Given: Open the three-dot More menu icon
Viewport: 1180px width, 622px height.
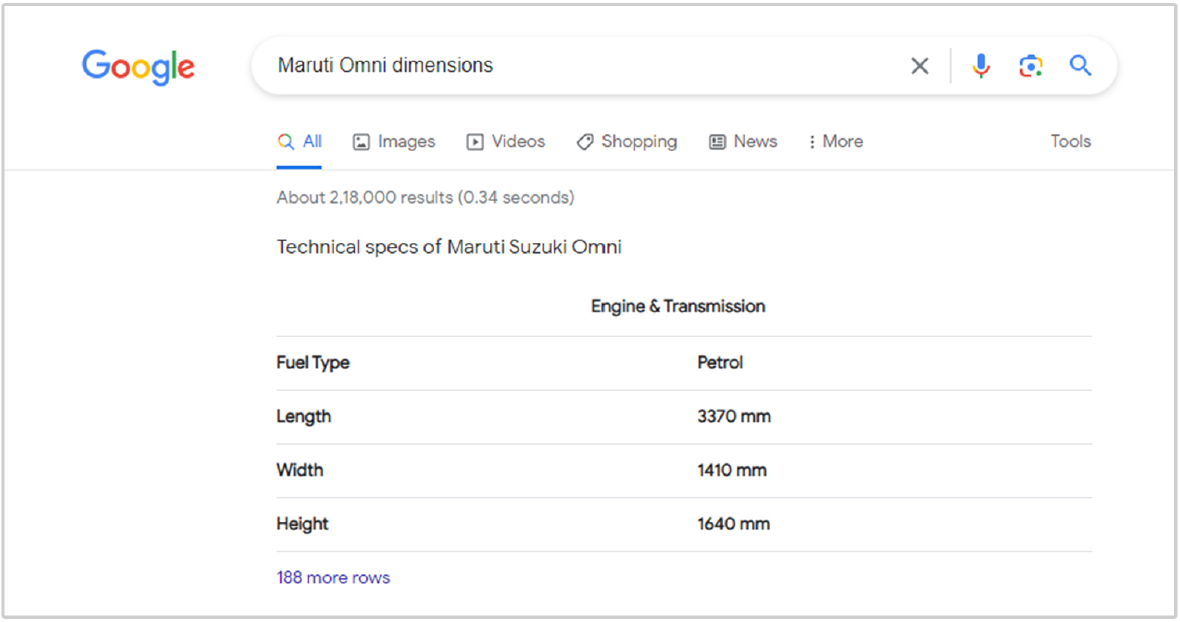Looking at the screenshot, I should 811,141.
